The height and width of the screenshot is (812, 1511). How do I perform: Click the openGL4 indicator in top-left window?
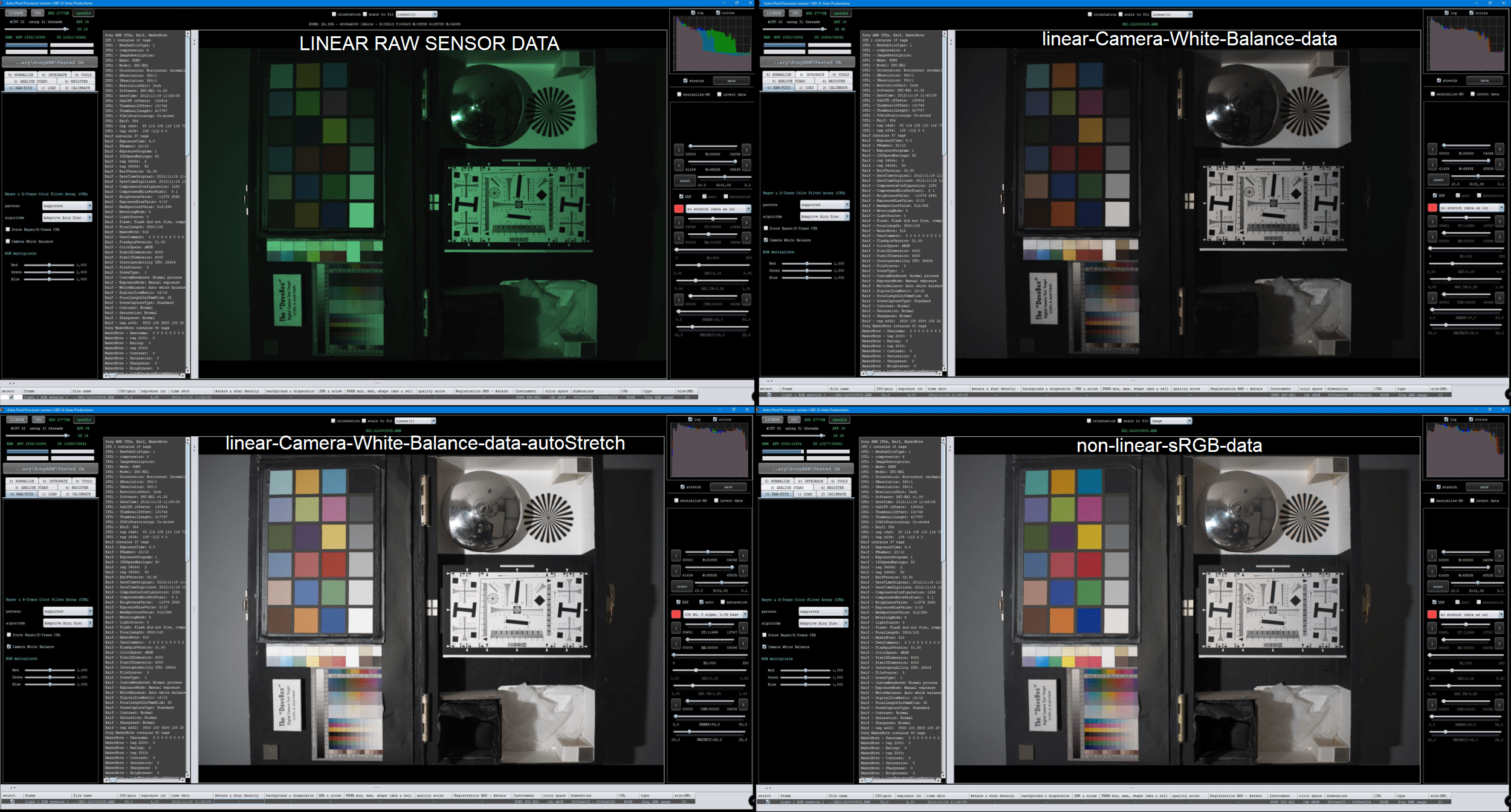[83, 13]
